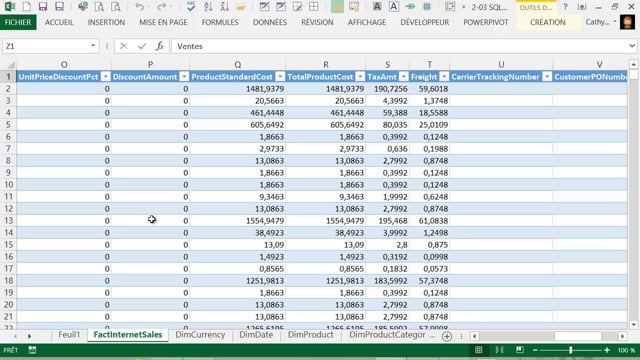Expand the Name Box dropdown arrow
Viewport: 640px width, 360px height.
pyautogui.click(x=93, y=46)
